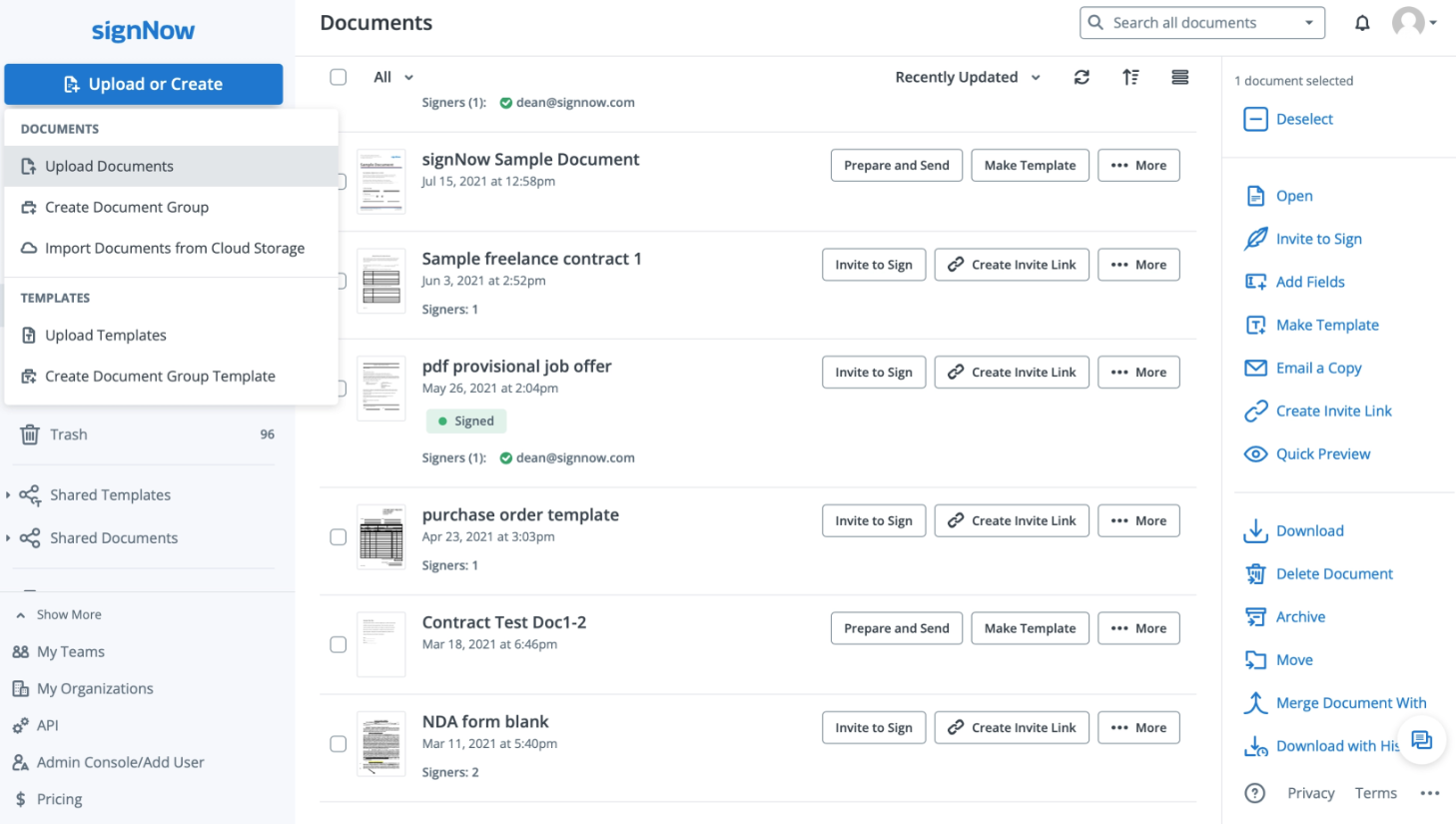The width and height of the screenshot is (1456, 824).
Task: Click the Trash icon in left sidebar
Action: [x=30, y=433]
